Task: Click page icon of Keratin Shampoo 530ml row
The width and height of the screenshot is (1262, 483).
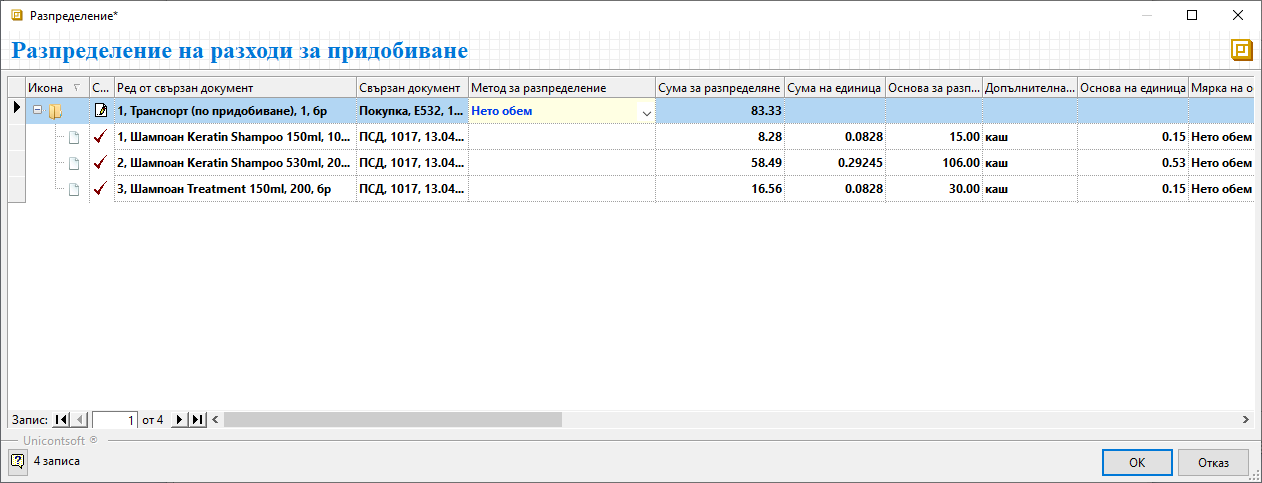Action: 73,163
